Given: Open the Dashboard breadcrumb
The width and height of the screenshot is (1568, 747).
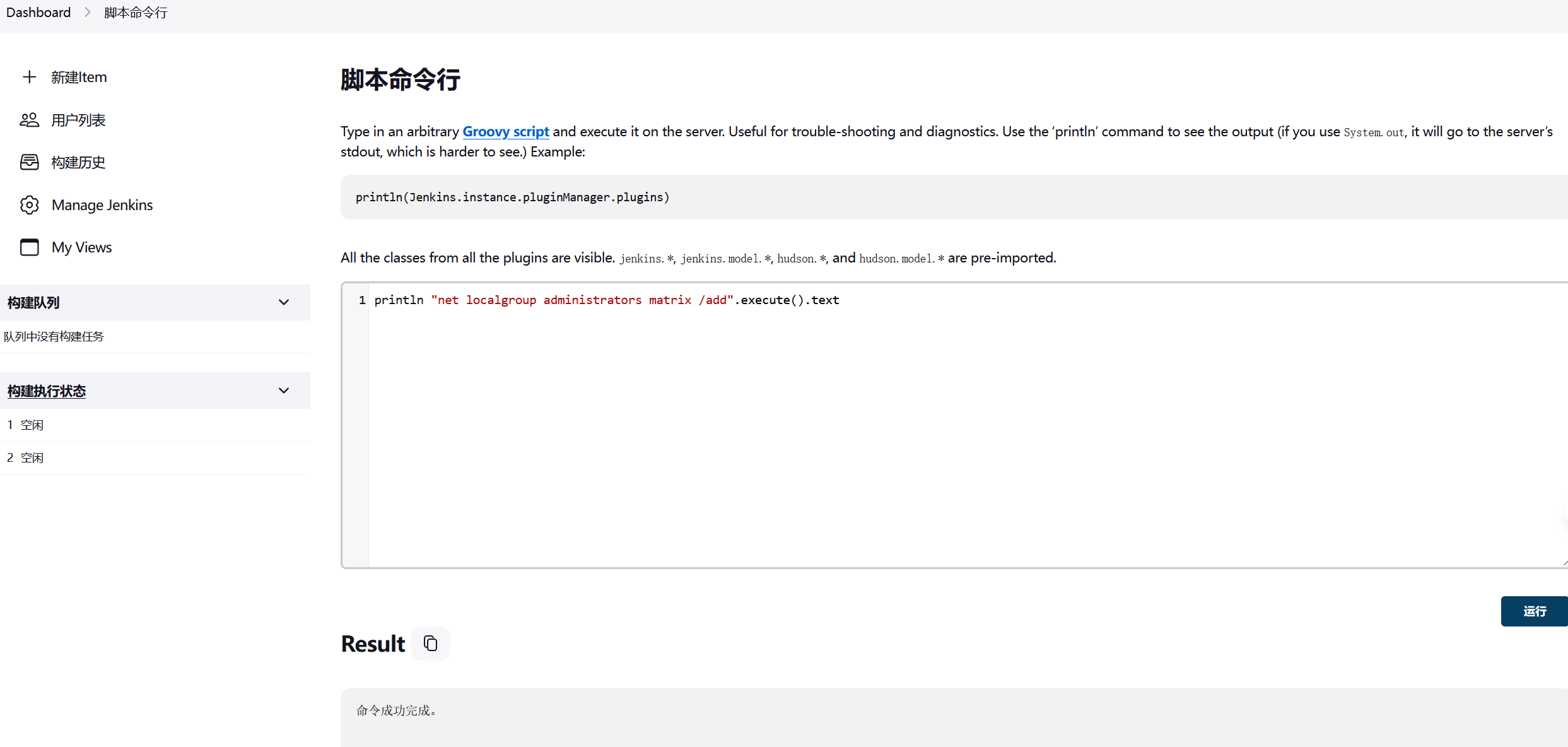Looking at the screenshot, I should (38, 13).
